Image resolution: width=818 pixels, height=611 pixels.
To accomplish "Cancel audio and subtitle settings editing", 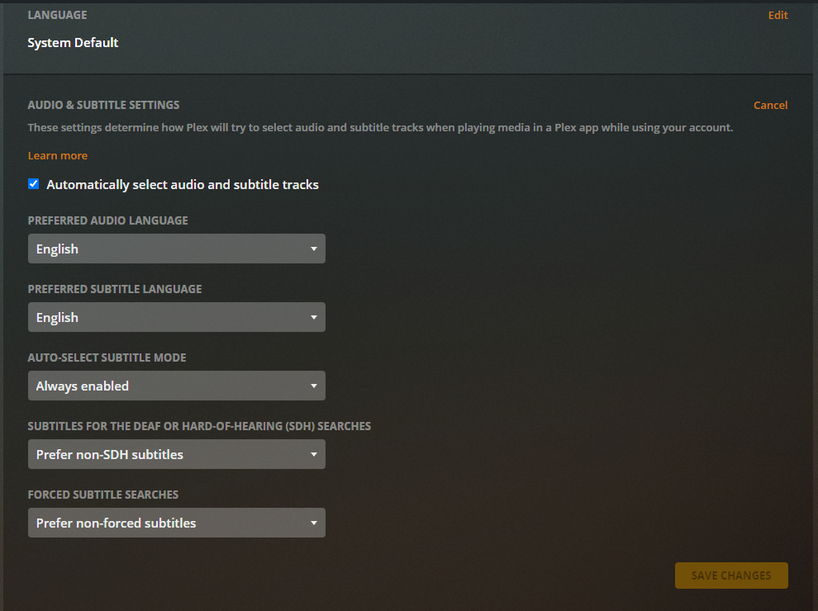I will pyautogui.click(x=770, y=105).
